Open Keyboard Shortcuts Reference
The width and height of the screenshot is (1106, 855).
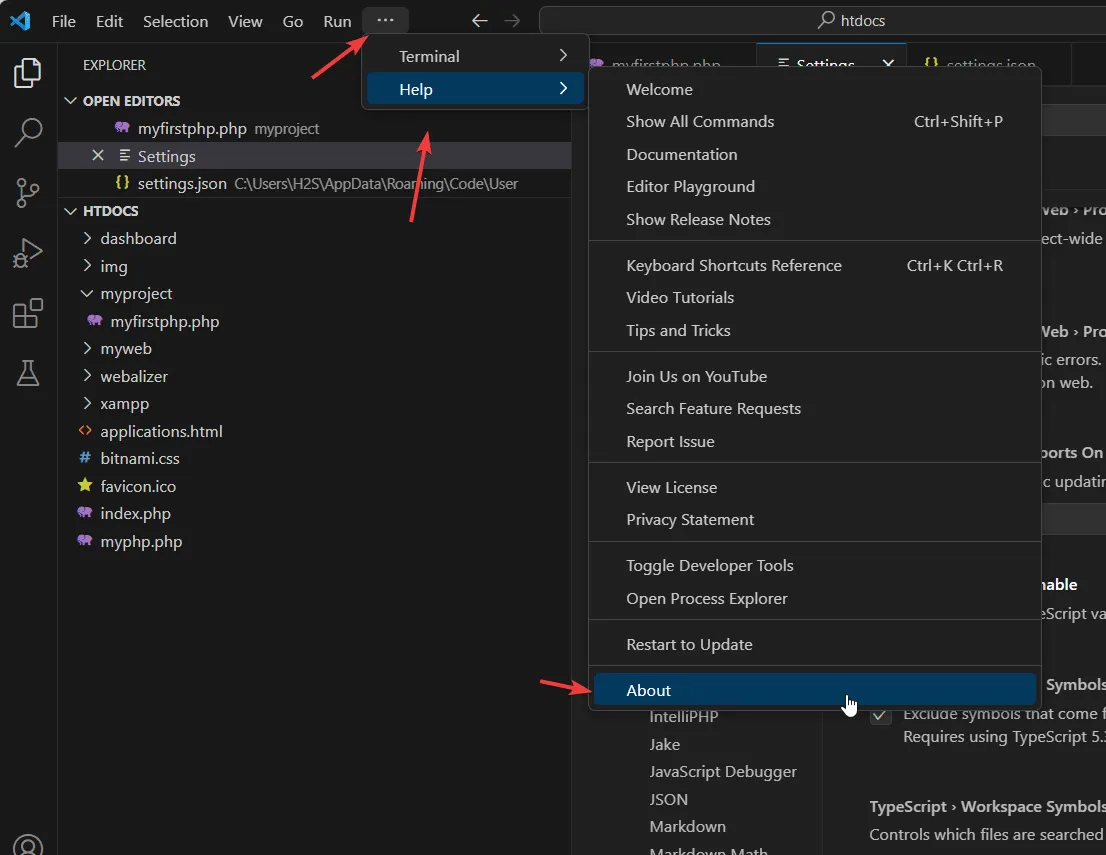(815, 265)
